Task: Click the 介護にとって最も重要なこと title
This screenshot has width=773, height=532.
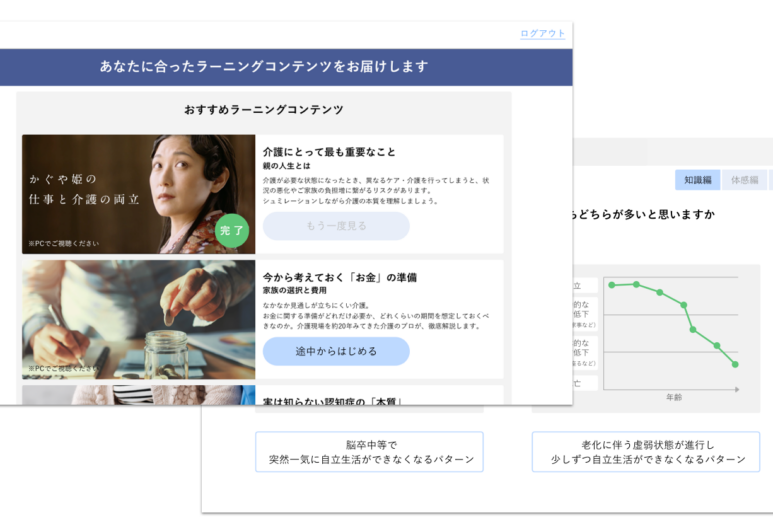Action: pos(329,152)
